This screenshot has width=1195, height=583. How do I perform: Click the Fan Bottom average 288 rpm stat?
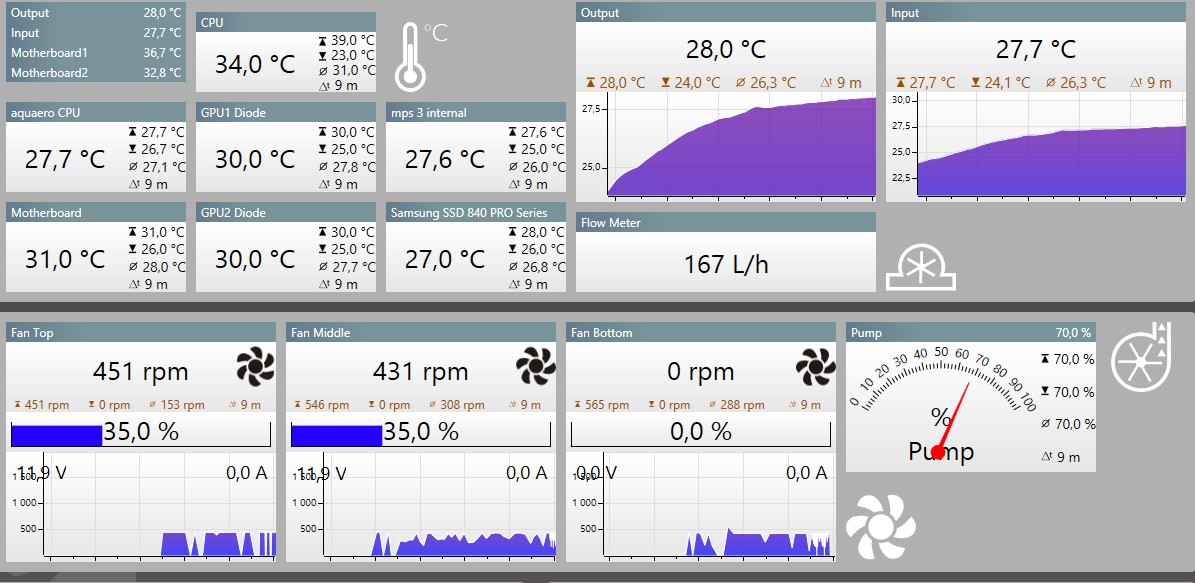[x=737, y=405]
